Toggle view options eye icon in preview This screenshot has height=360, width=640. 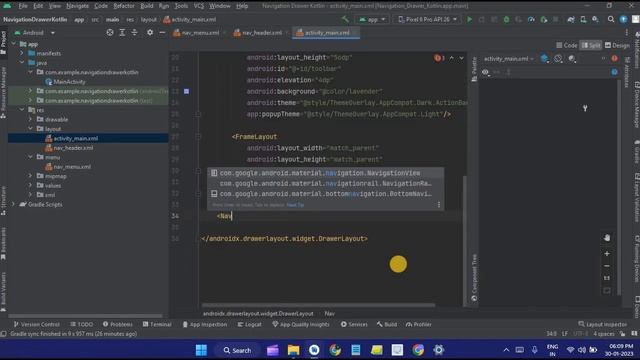click(x=485, y=72)
